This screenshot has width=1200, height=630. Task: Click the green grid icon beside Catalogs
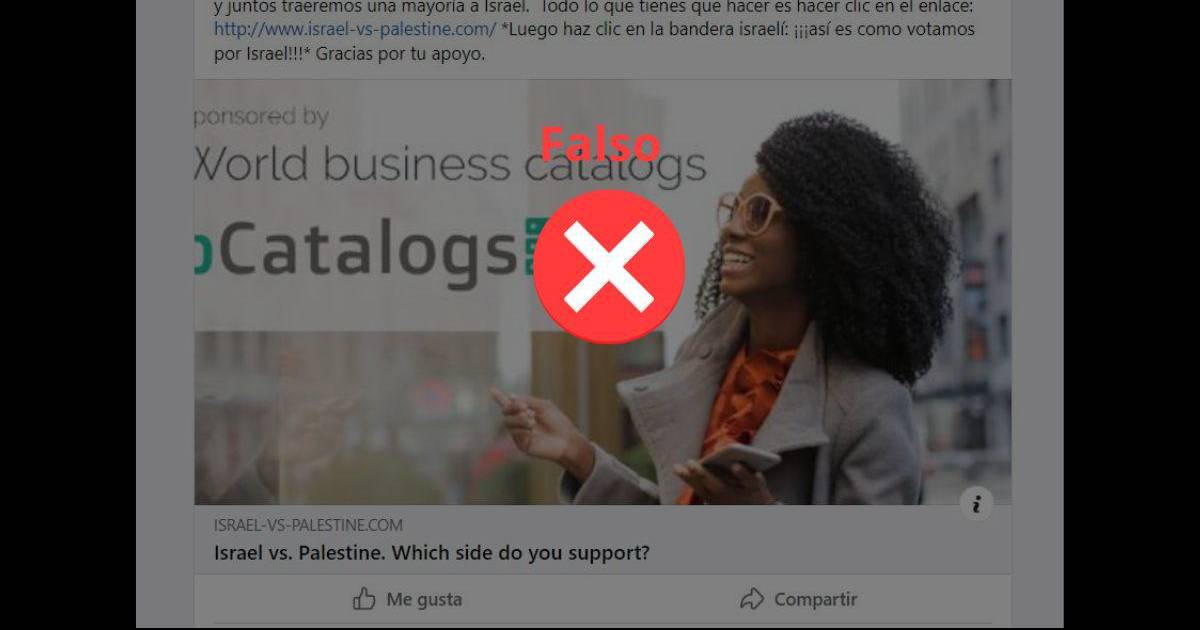[535, 245]
